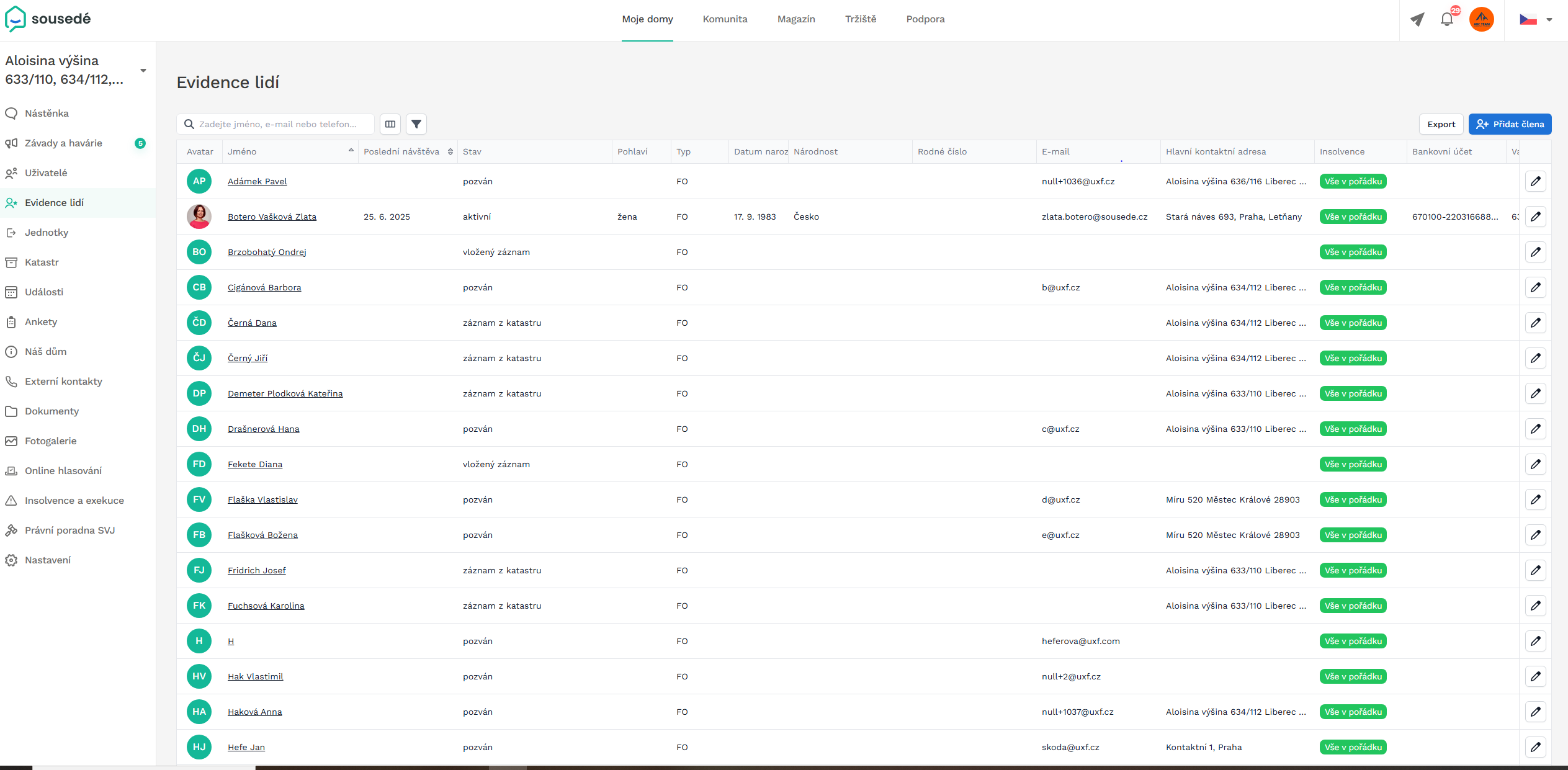
Task: Switch to Komunita tab
Action: 725,19
